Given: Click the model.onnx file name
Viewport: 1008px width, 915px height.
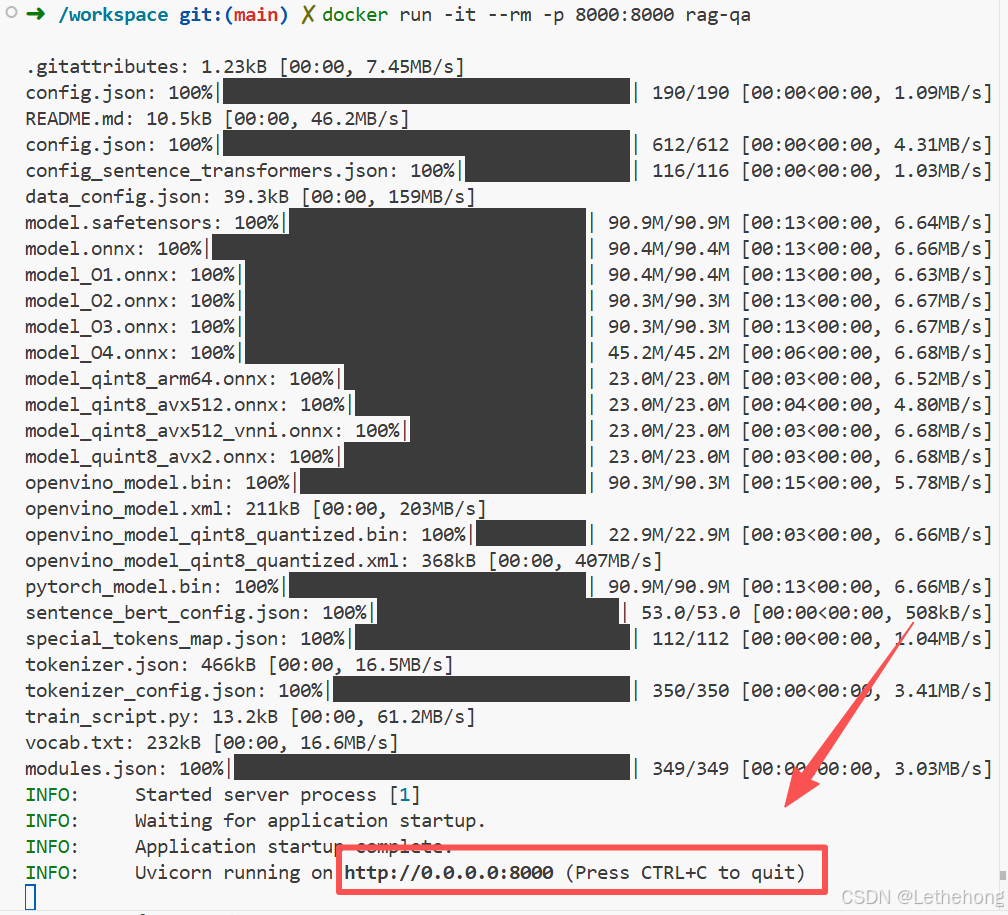Looking at the screenshot, I should coord(86,248).
